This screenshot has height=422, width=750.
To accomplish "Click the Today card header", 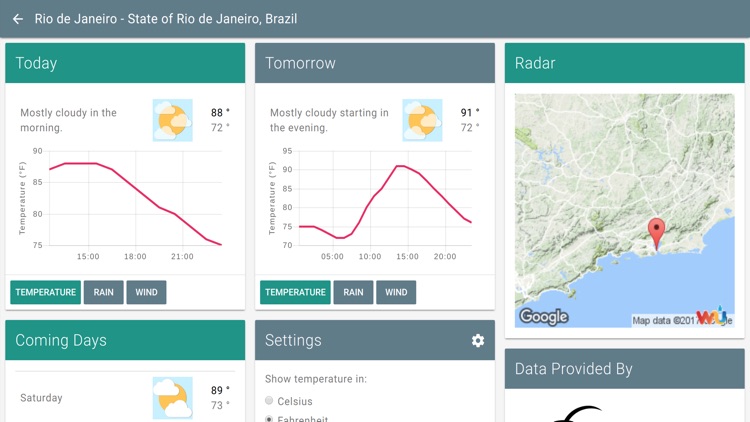I will point(125,63).
